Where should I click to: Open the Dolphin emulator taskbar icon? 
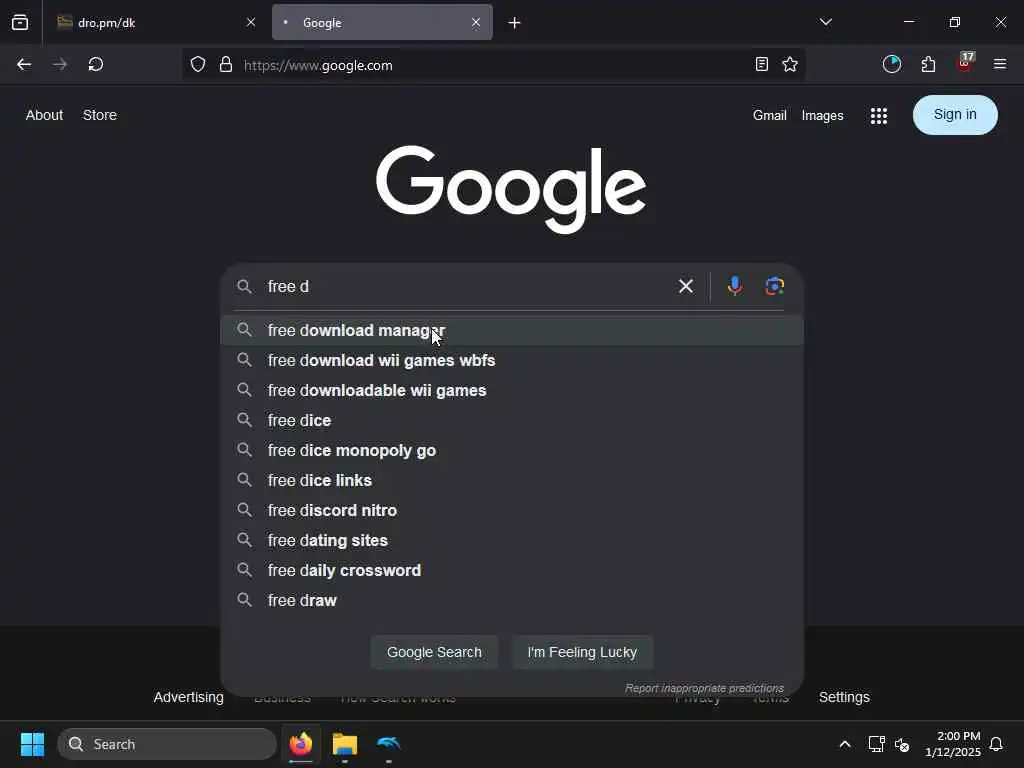389,744
